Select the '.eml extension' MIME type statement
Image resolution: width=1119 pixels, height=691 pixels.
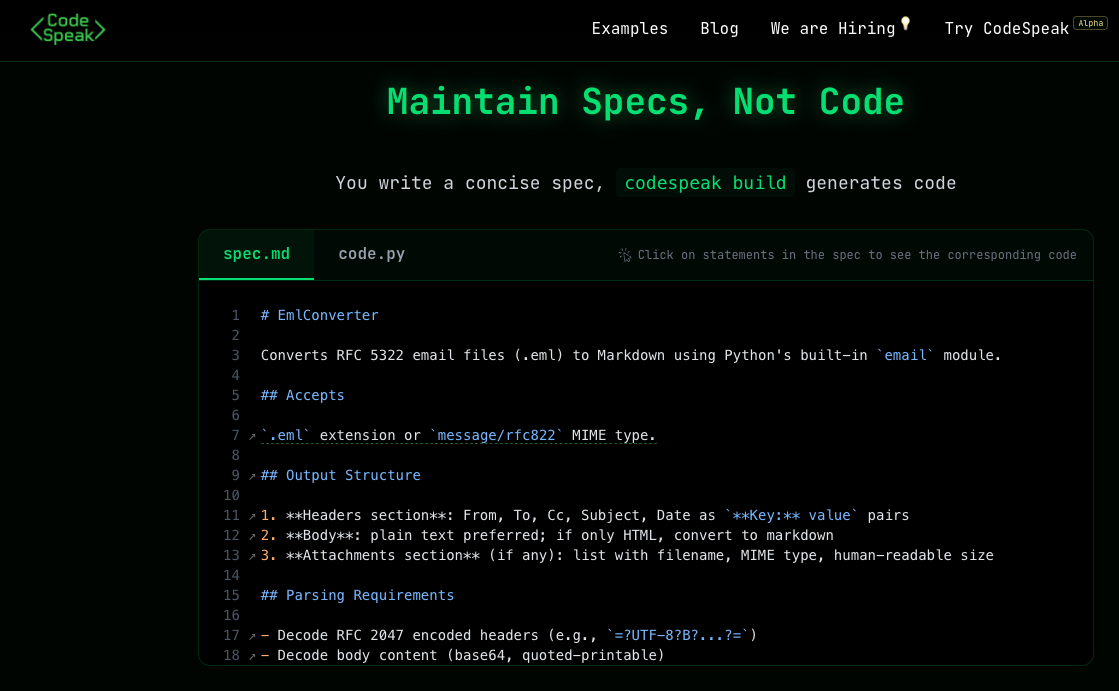pos(458,435)
